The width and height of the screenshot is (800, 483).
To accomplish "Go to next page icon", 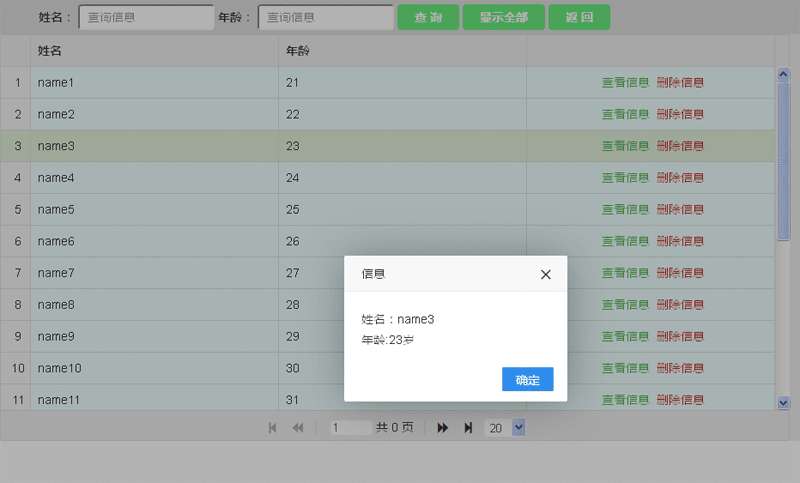I will [443, 428].
